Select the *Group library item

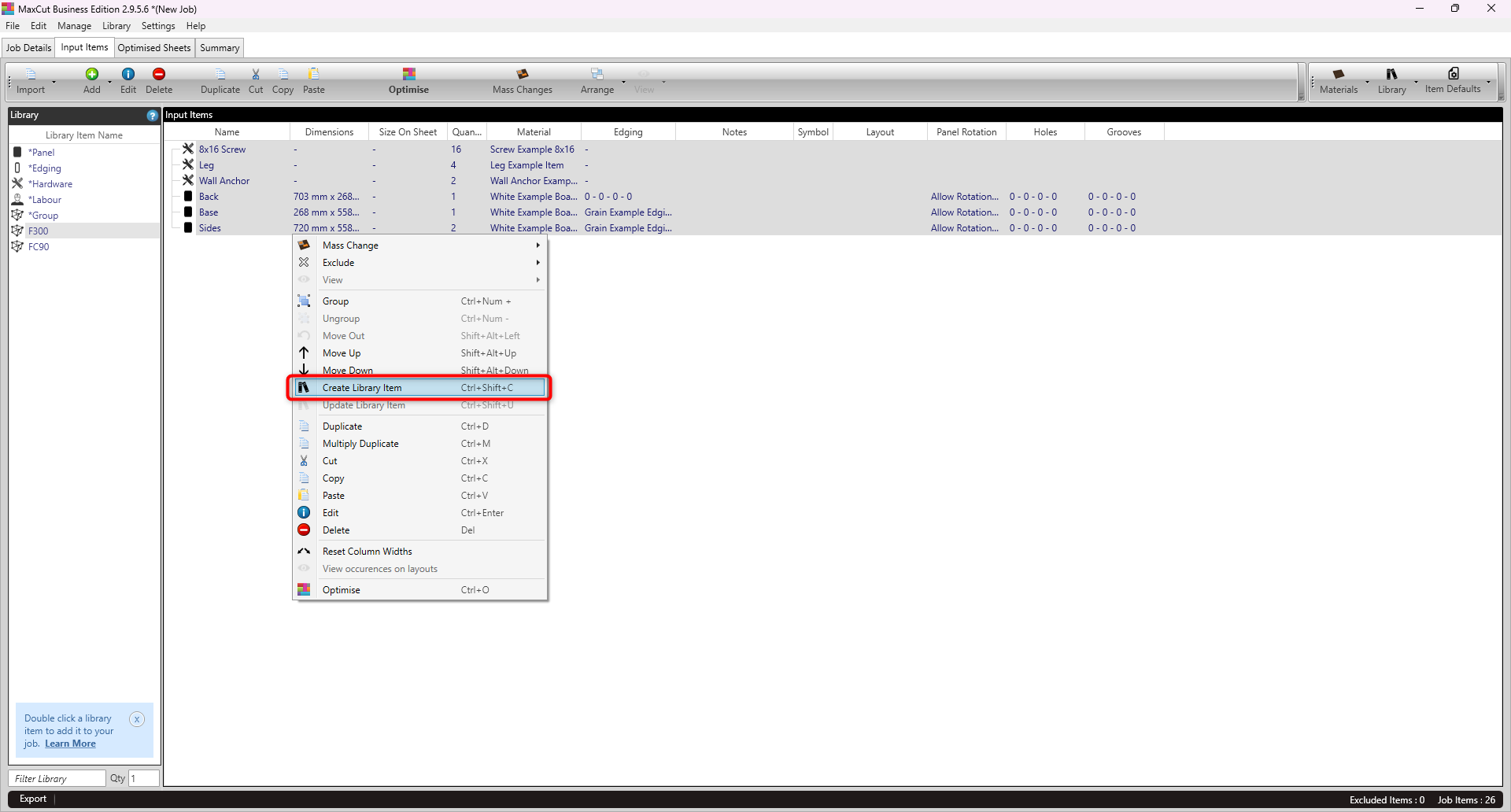pyautogui.click(x=43, y=216)
